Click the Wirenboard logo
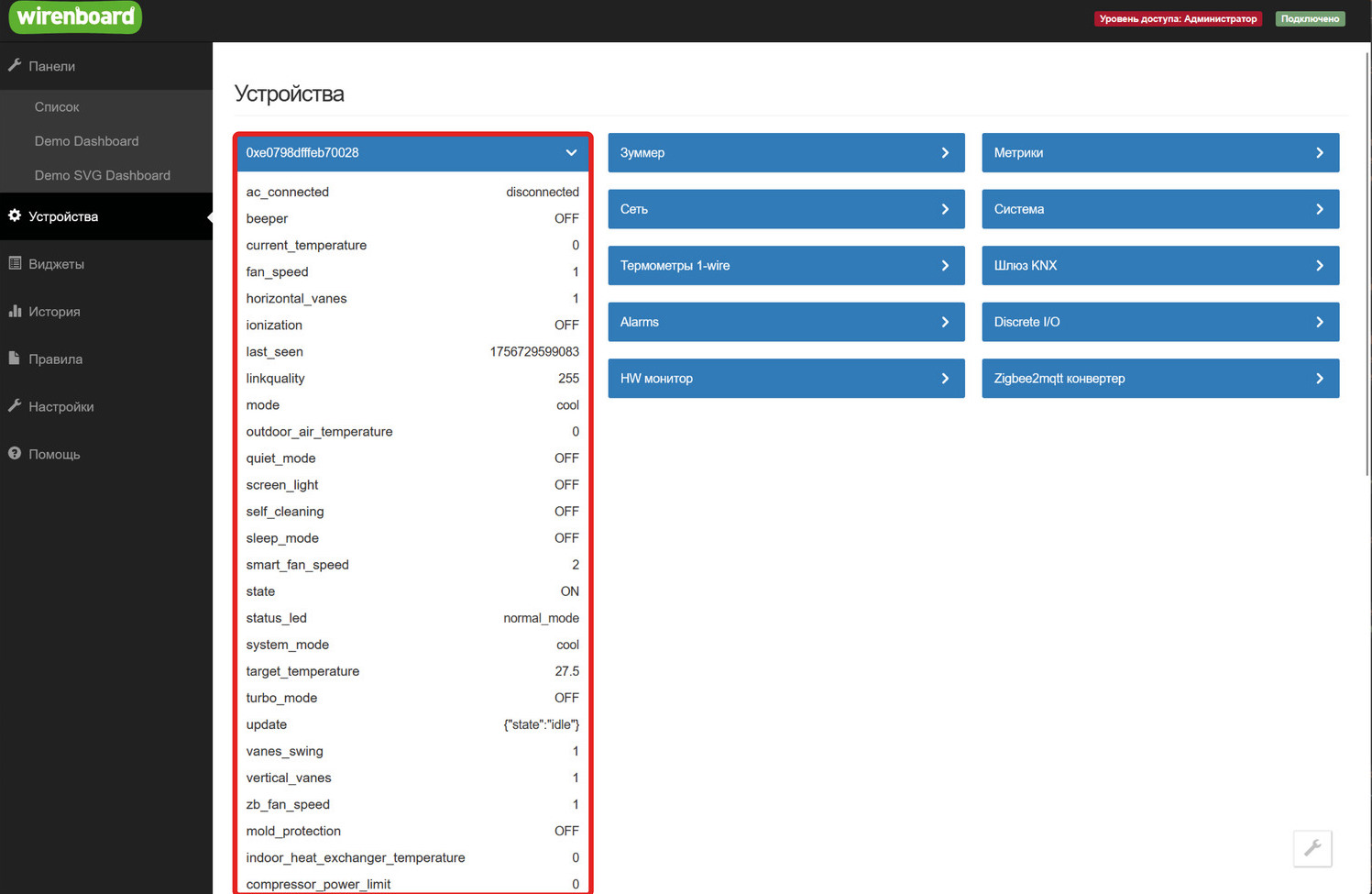1372x894 pixels. pos(75,17)
